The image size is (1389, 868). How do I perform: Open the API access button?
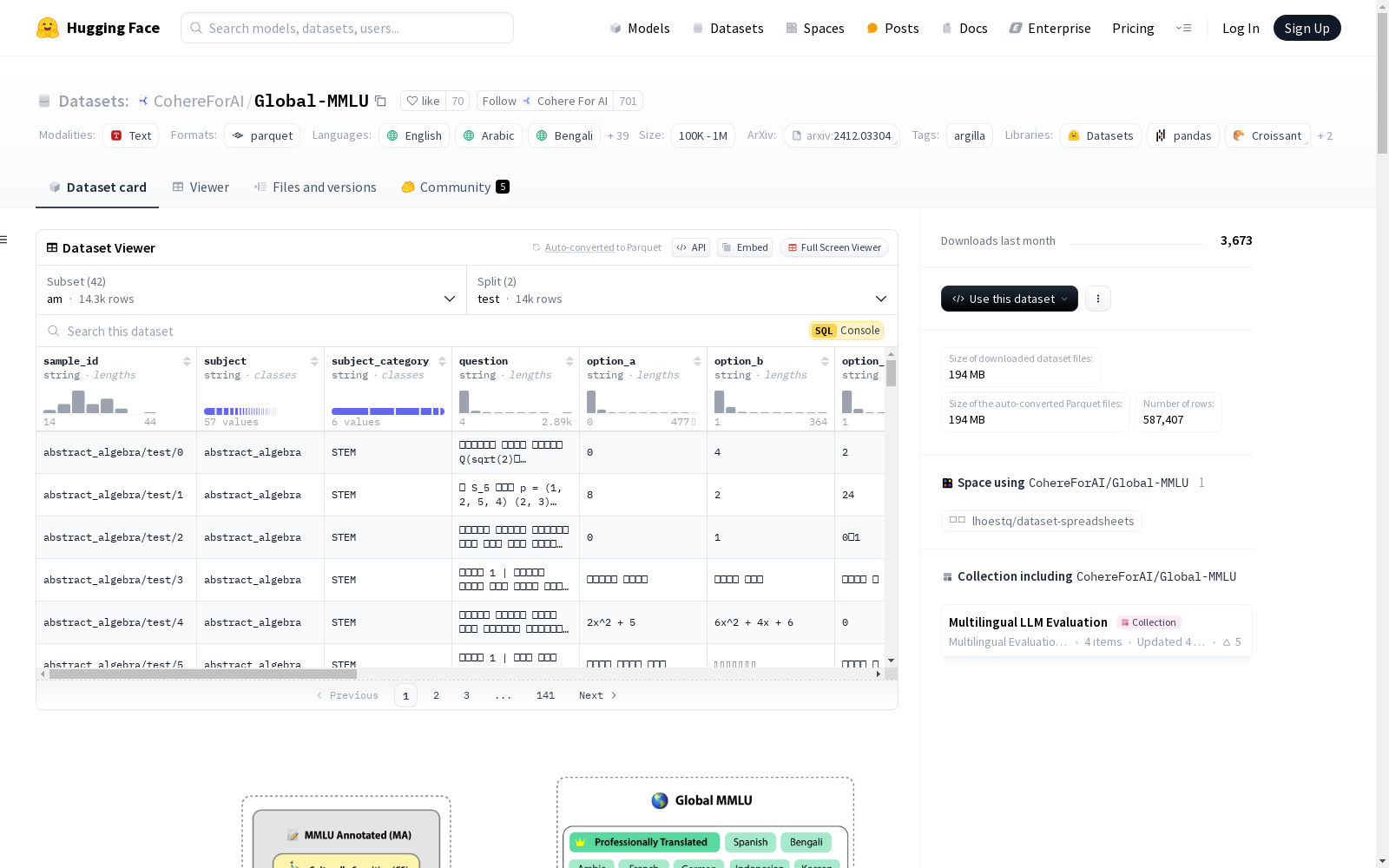(x=691, y=247)
